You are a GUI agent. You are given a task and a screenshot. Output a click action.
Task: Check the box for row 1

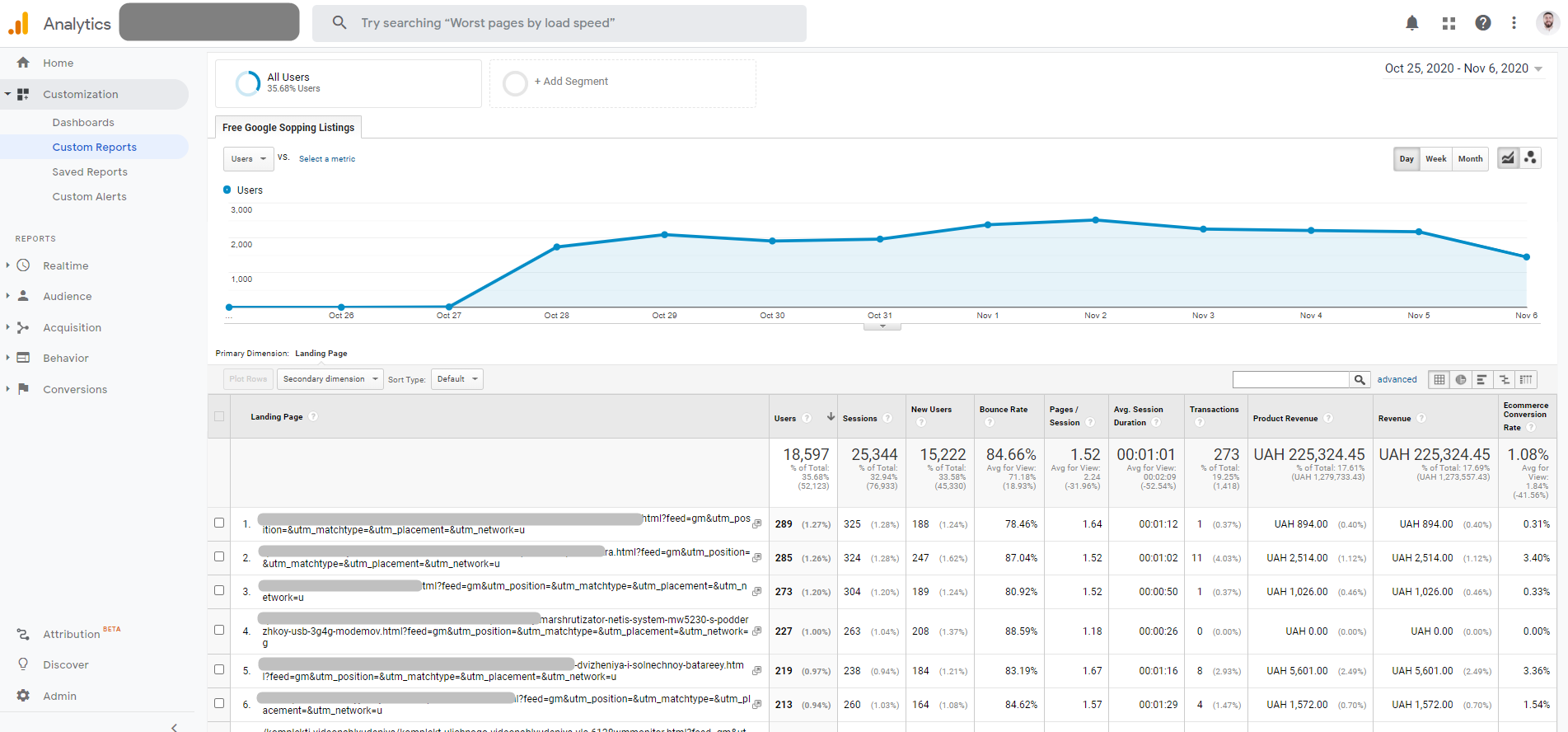pyautogui.click(x=219, y=523)
